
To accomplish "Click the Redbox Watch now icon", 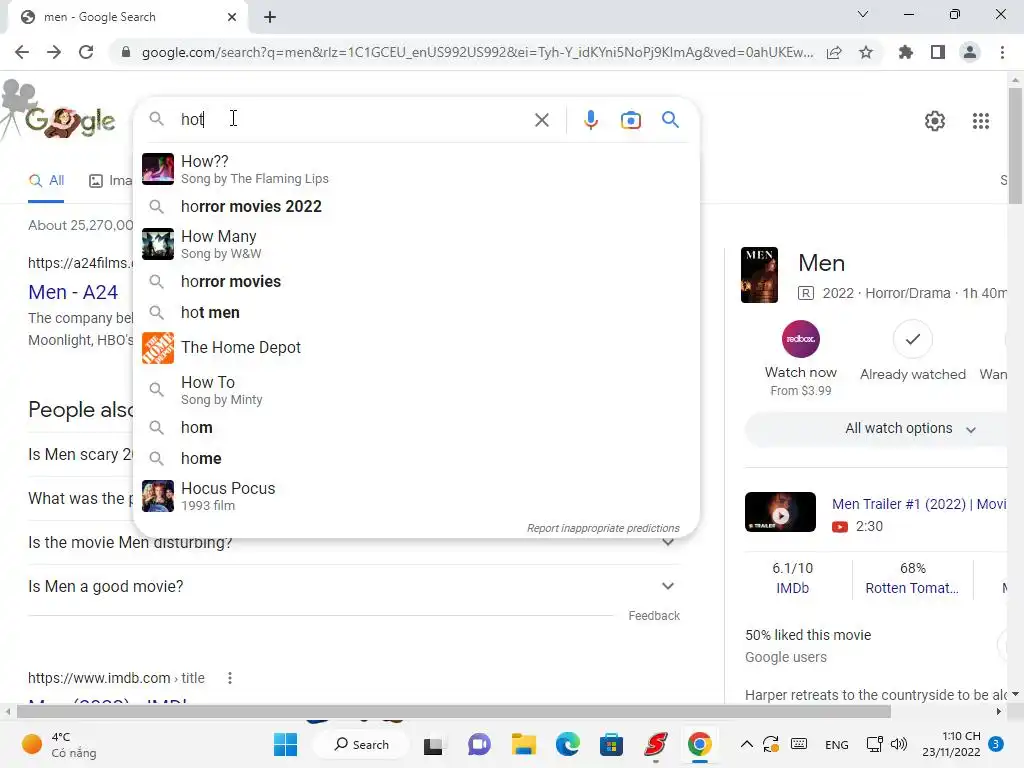I will click(x=801, y=339).
